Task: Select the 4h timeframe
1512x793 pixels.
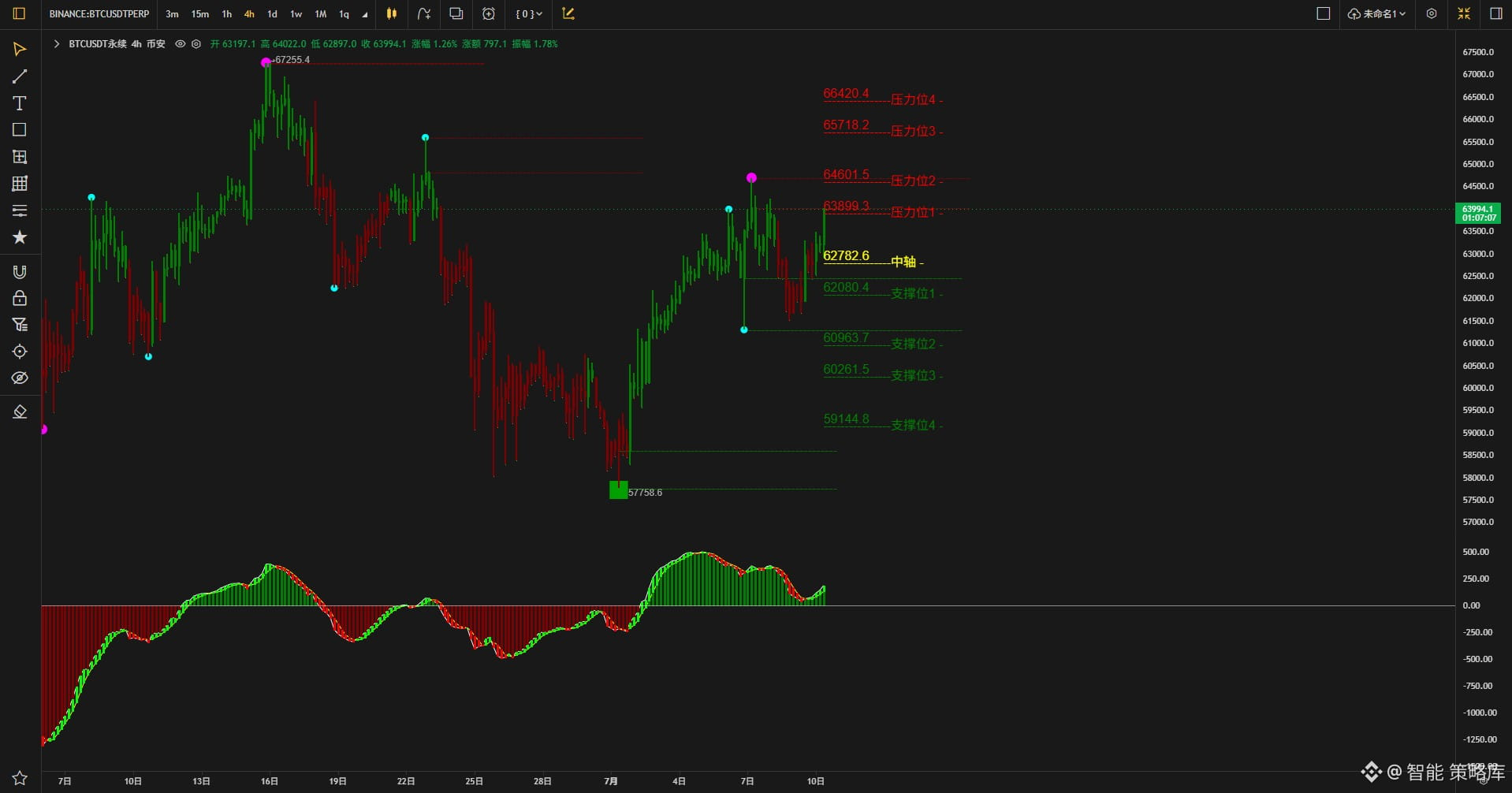Action: (249, 14)
